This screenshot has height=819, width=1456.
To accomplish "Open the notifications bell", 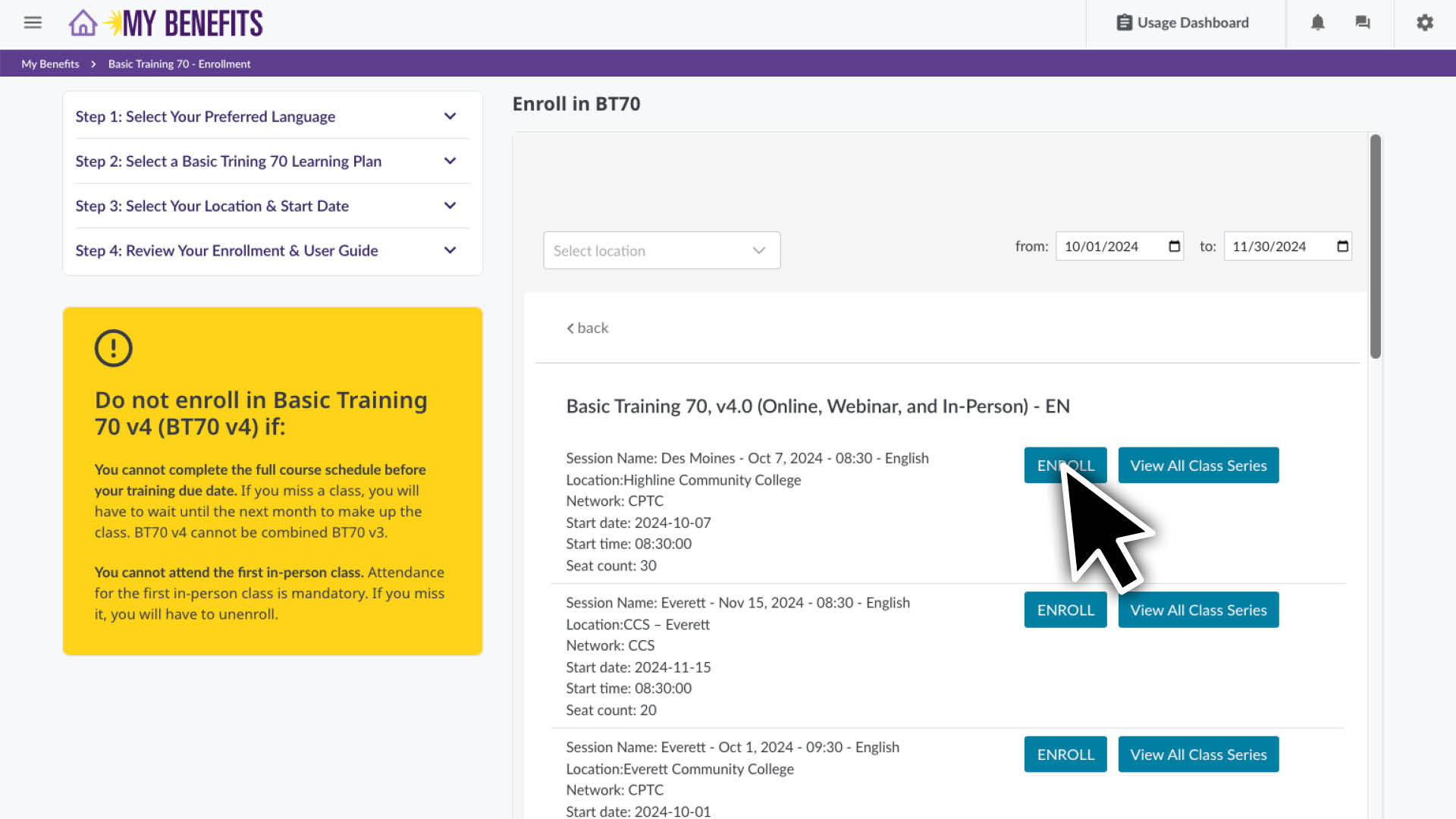I will [1317, 23].
